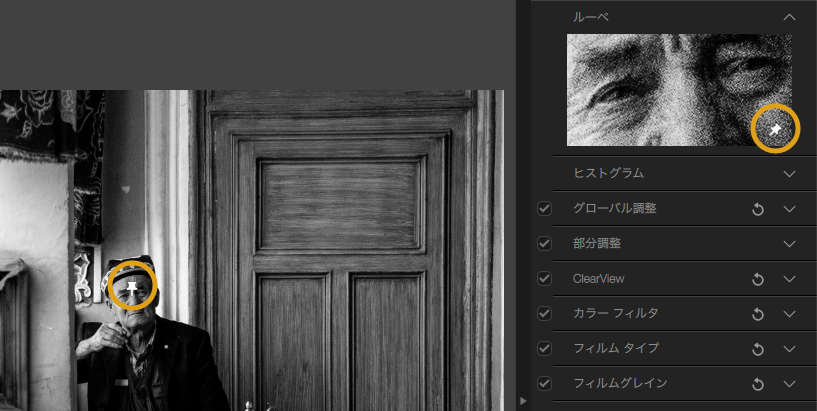Click the pushpin marker on the man's face
This screenshot has width=817, height=411.
[x=132, y=287]
